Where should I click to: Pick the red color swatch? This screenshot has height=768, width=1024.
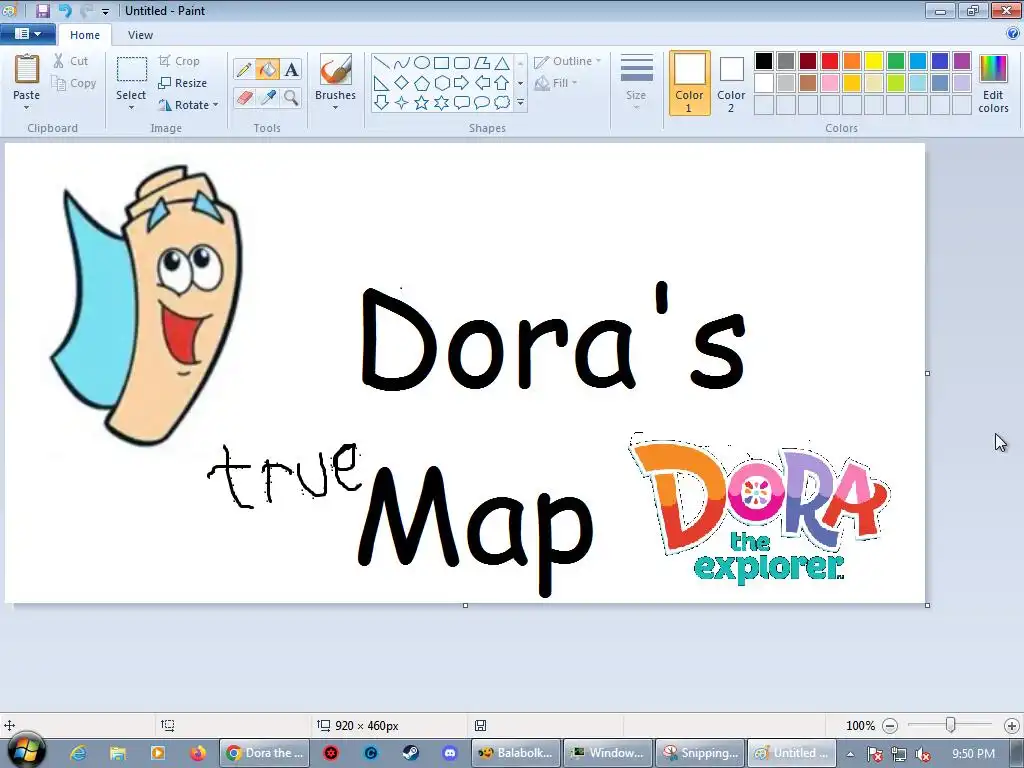pyautogui.click(x=830, y=61)
